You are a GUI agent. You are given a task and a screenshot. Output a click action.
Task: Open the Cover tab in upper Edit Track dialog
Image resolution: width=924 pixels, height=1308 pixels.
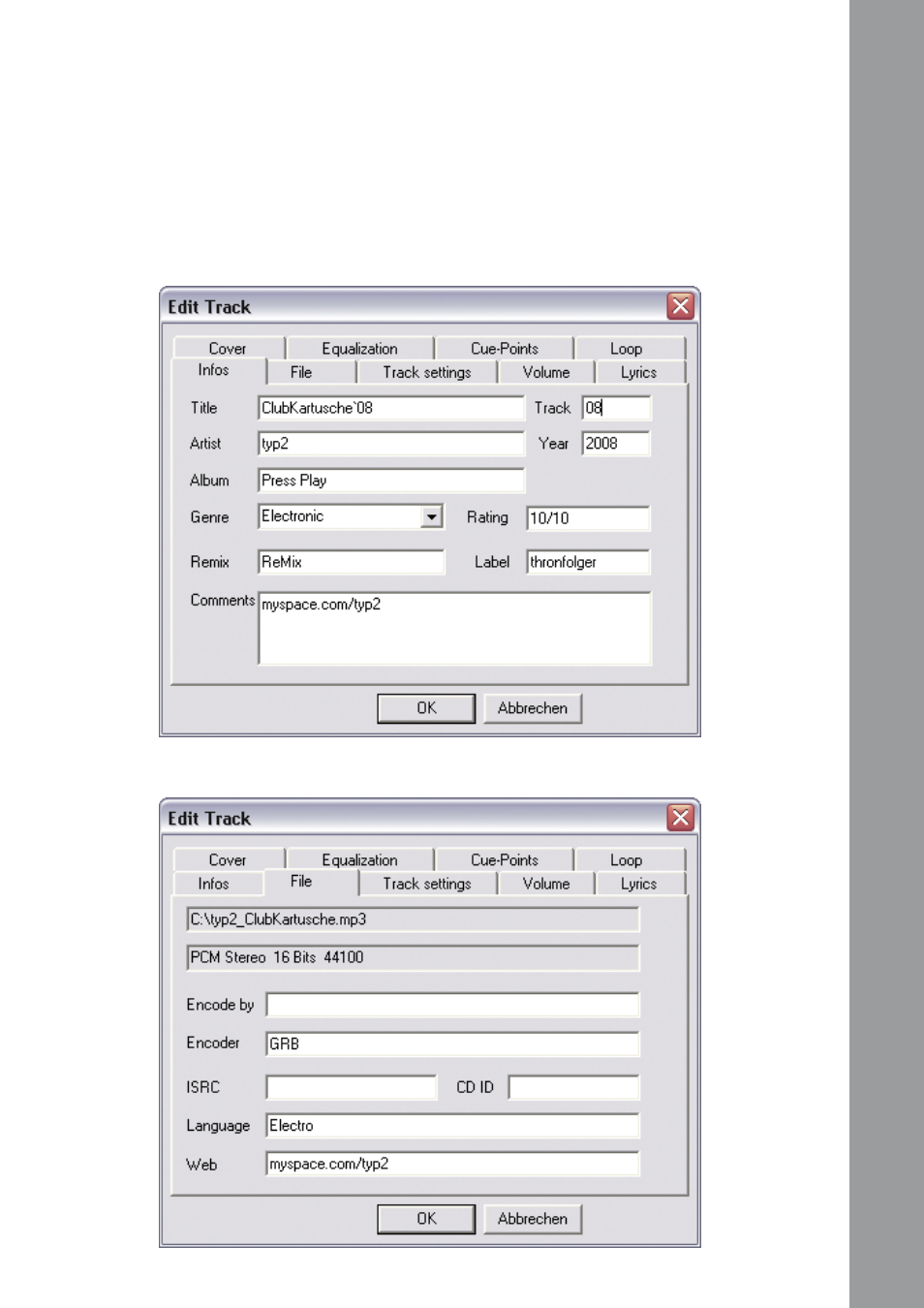coord(229,349)
